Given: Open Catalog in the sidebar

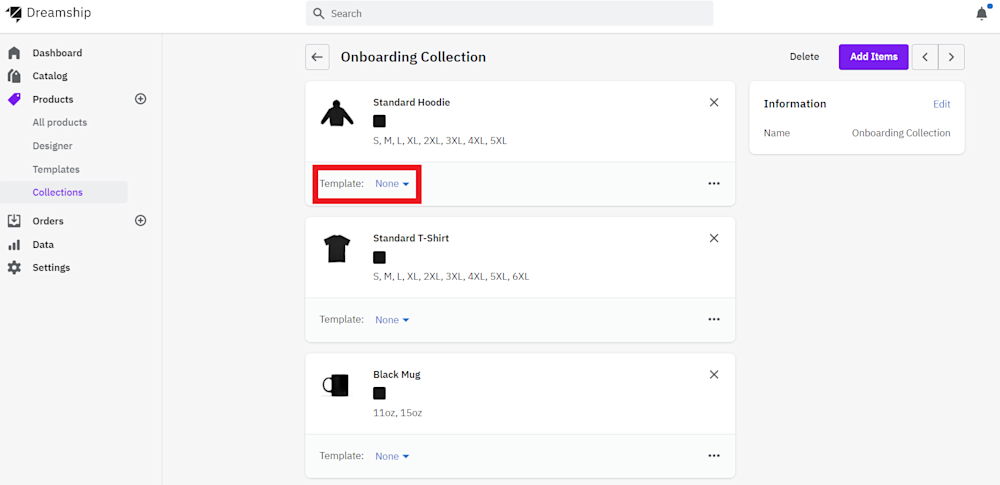Looking at the screenshot, I should [50, 76].
